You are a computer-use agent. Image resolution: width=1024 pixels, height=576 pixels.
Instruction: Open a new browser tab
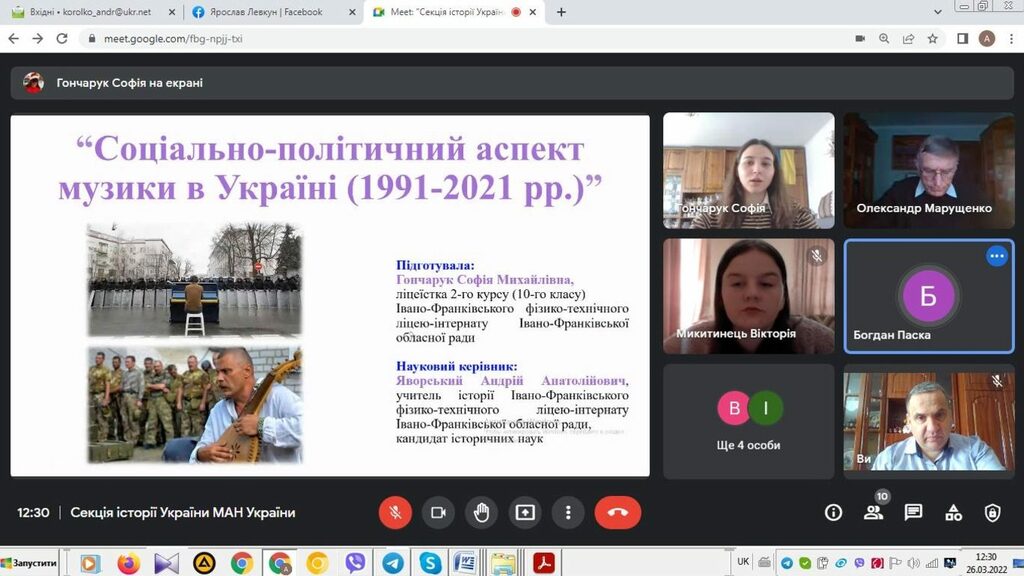point(561,12)
